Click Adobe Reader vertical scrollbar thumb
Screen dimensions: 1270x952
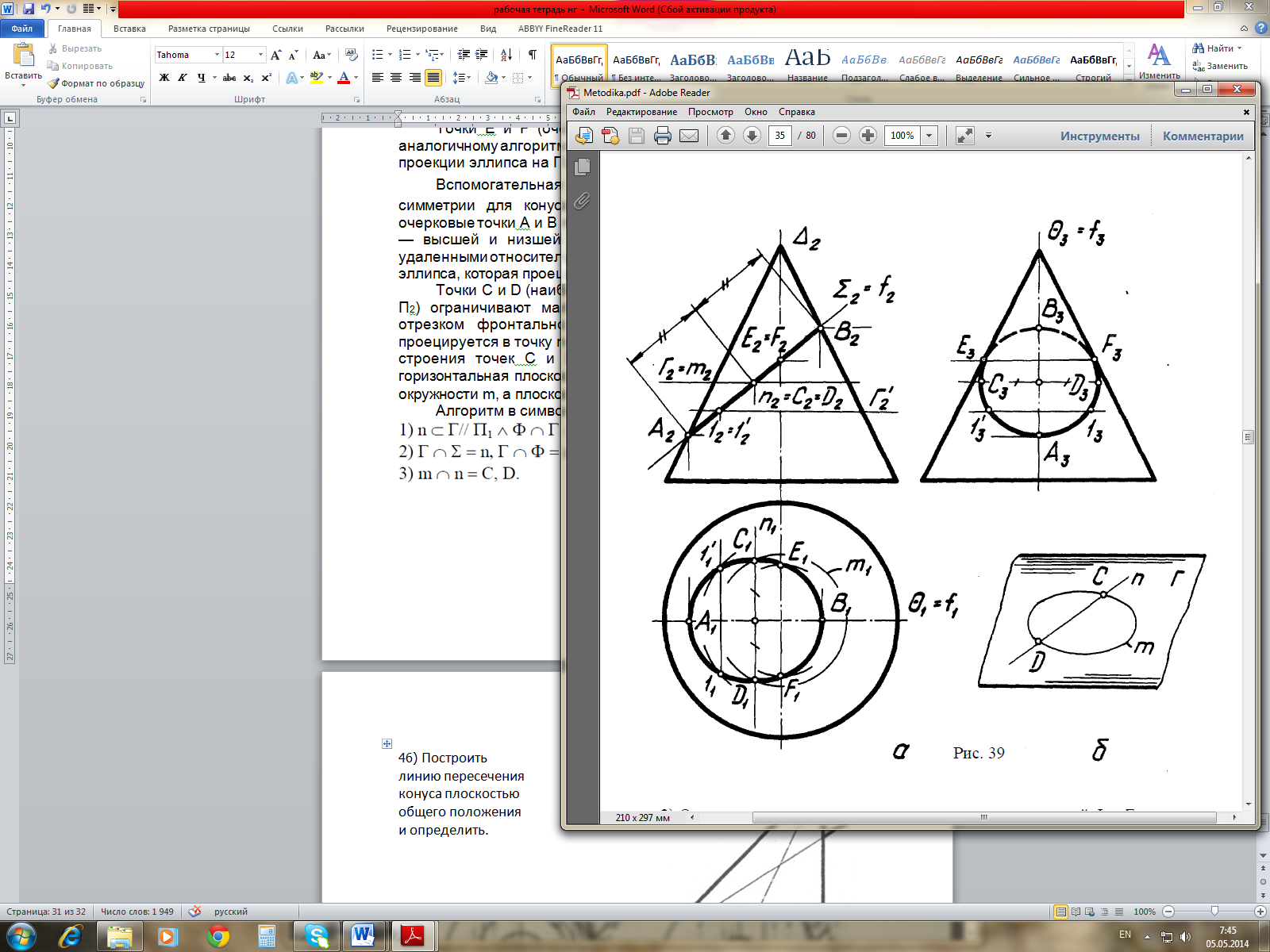[x=1248, y=437]
